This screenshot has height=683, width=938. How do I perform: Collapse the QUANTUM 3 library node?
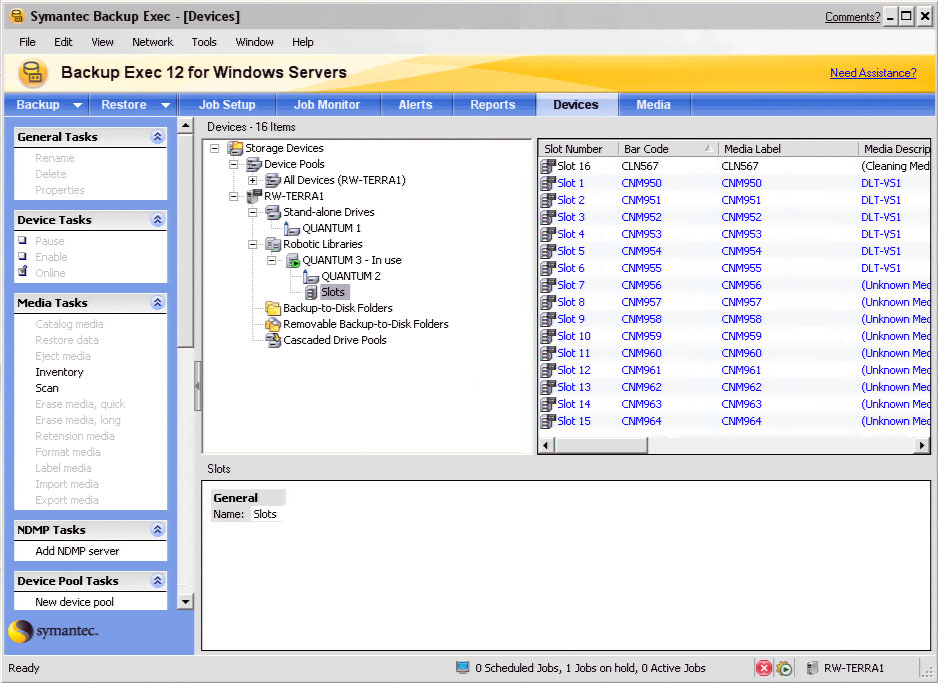pos(272,260)
